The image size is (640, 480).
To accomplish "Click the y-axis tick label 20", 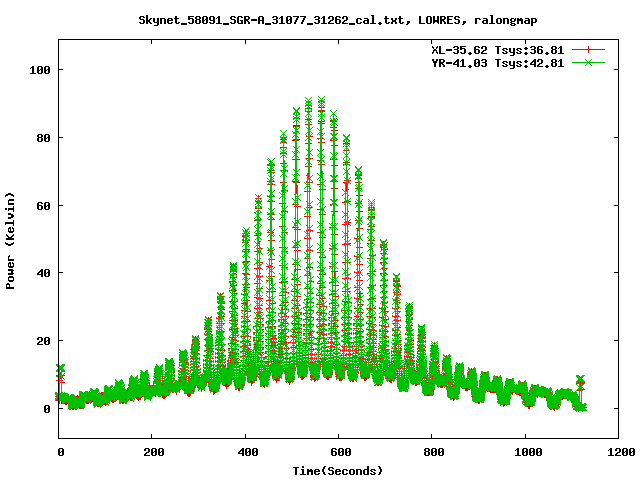I will pos(43,341).
